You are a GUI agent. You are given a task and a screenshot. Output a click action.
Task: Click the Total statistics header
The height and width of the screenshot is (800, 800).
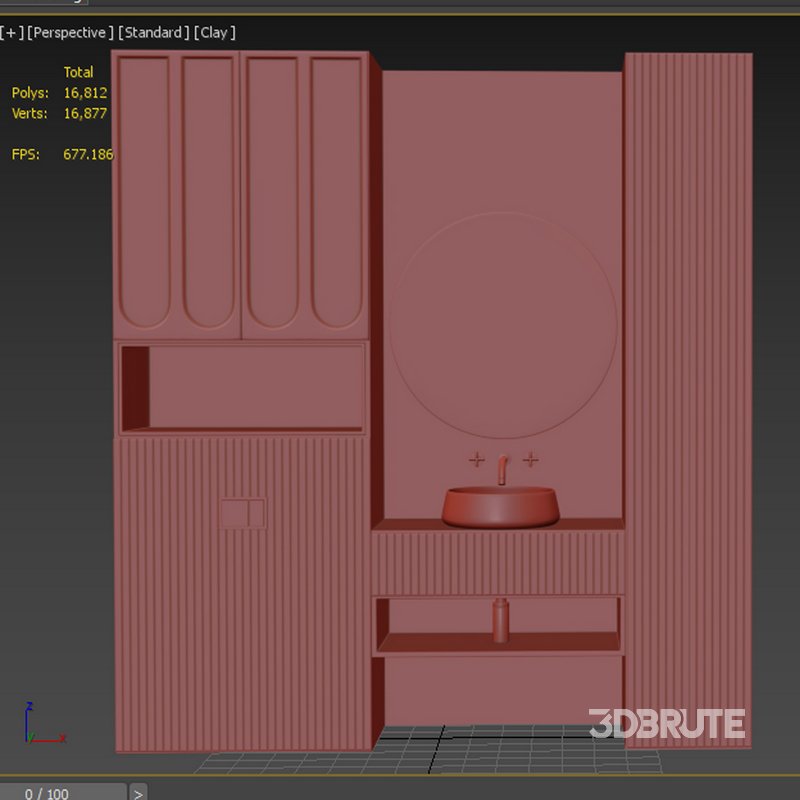[x=79, y=71]
